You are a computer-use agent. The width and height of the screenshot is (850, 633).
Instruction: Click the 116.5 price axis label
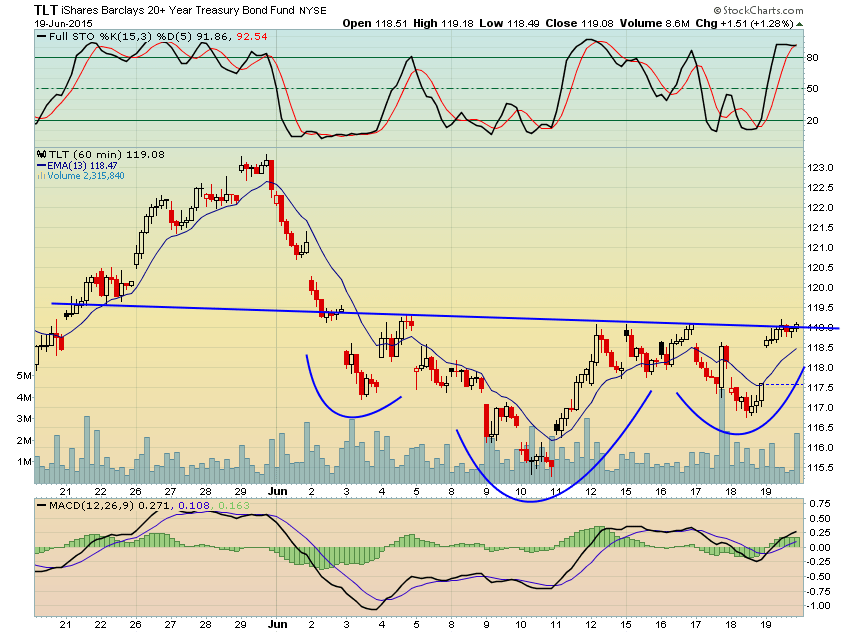(x=820, y=428)
